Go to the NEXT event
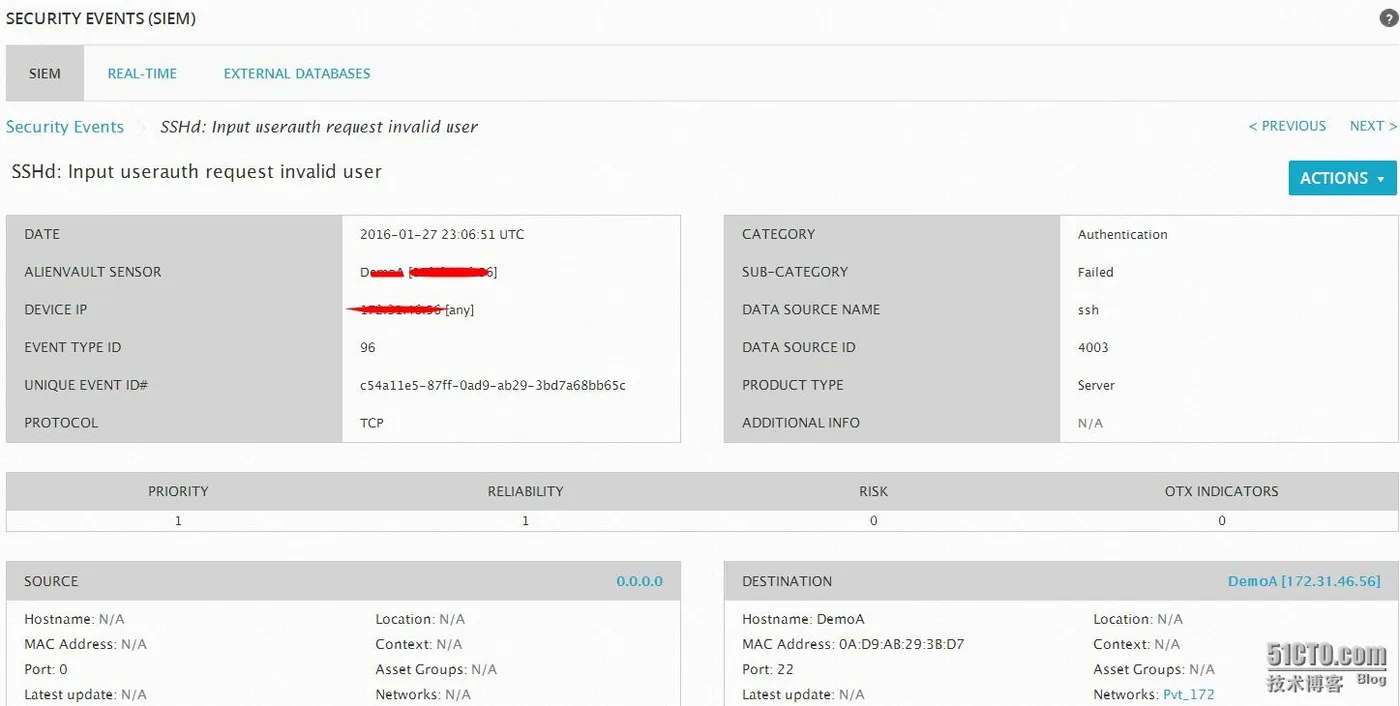 pos(1373,126)
